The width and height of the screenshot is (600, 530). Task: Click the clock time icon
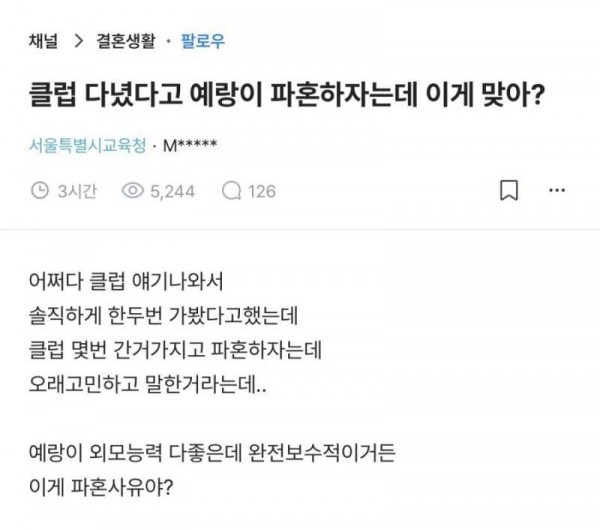pyautogui.click(x=40, y=191)
